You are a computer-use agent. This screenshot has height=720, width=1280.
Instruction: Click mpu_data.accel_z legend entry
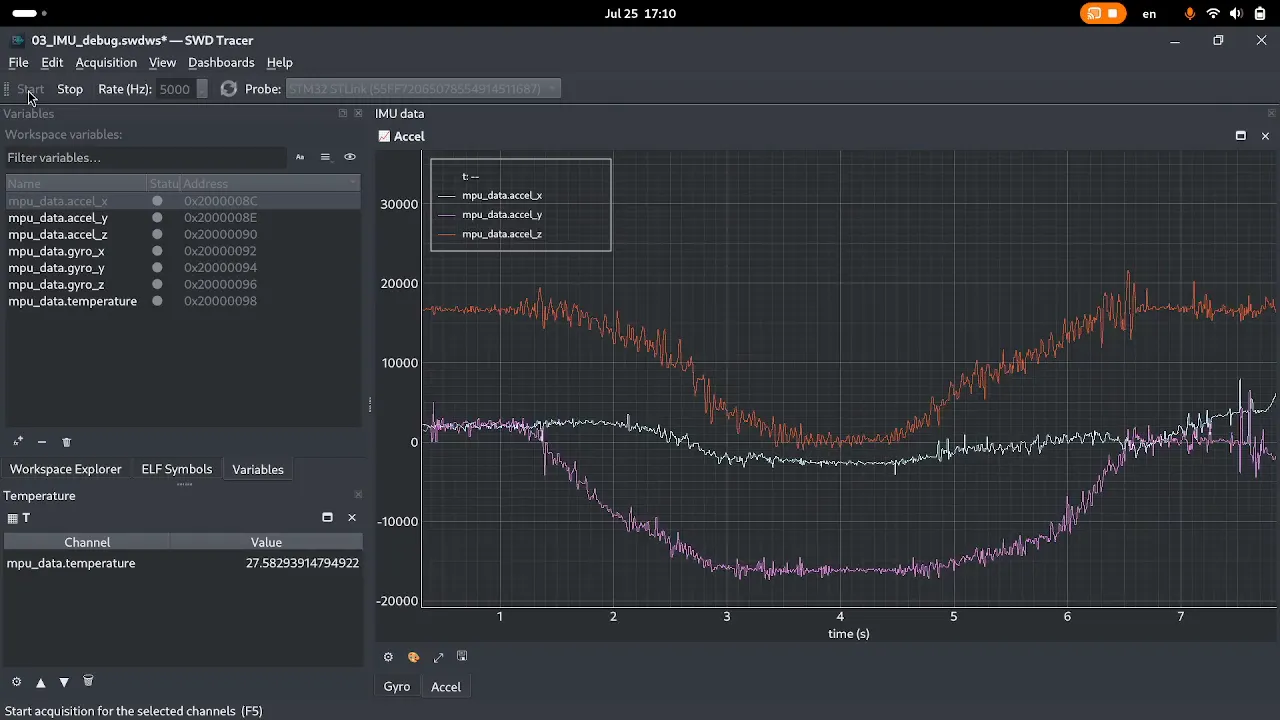click(502, 234)
